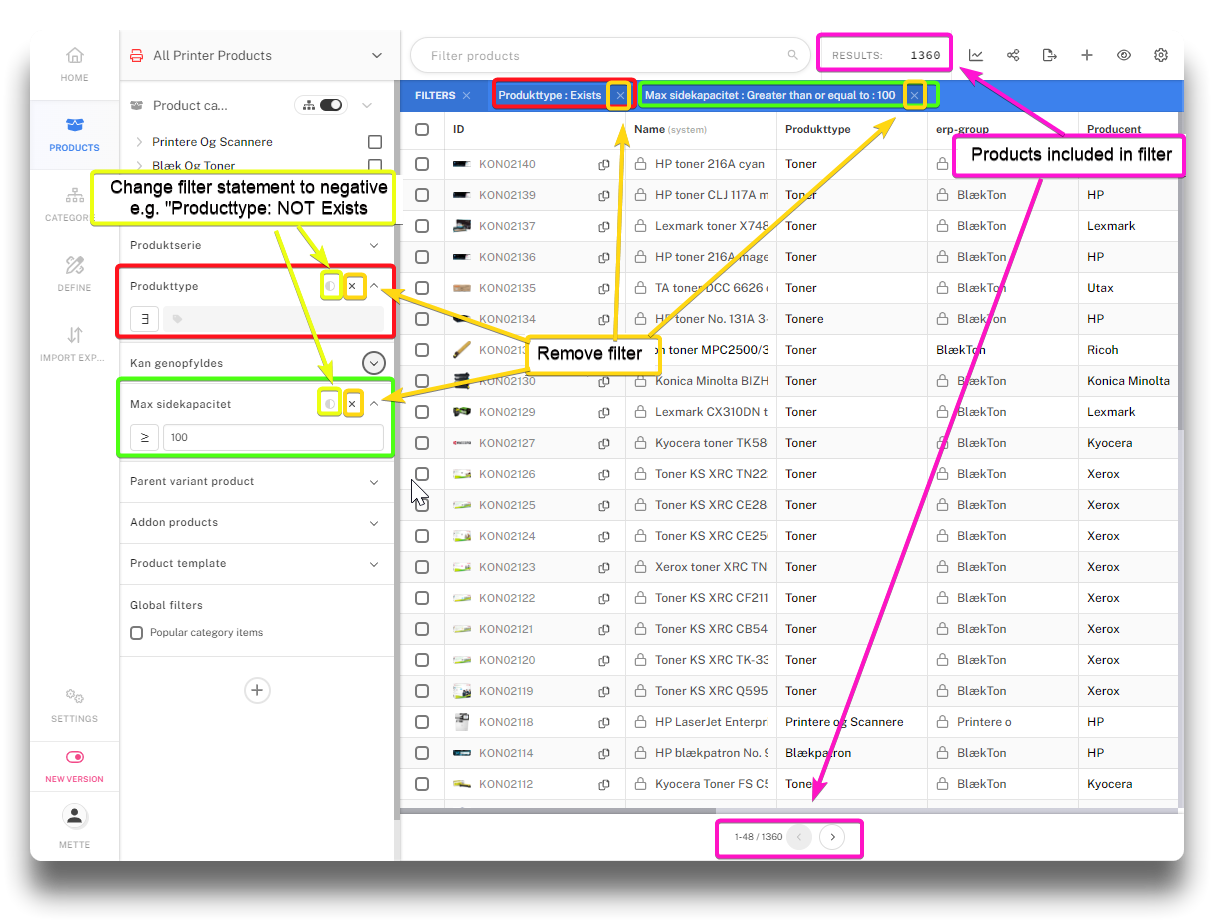Open Settings in the left sidebar
The height and width of the screenshot is (923, 1214).
pos(74,704)
